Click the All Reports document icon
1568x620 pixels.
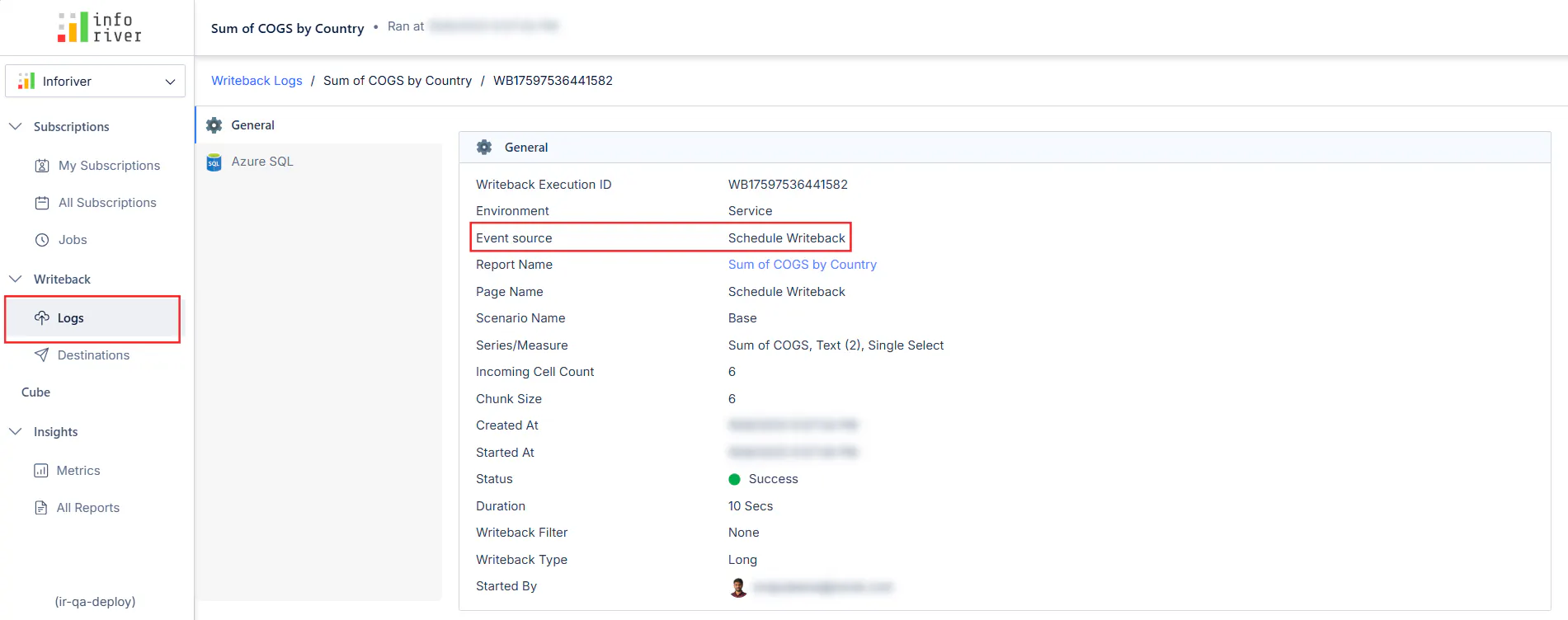click(41, 508)
